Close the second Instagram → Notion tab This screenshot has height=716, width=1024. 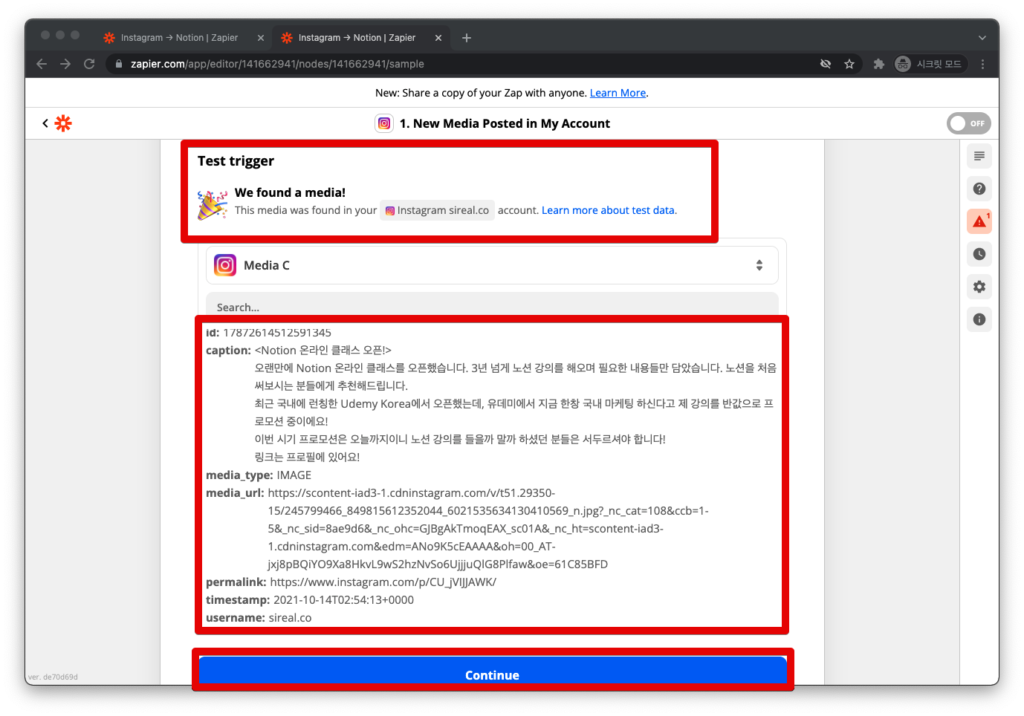[x=438, y=38]
